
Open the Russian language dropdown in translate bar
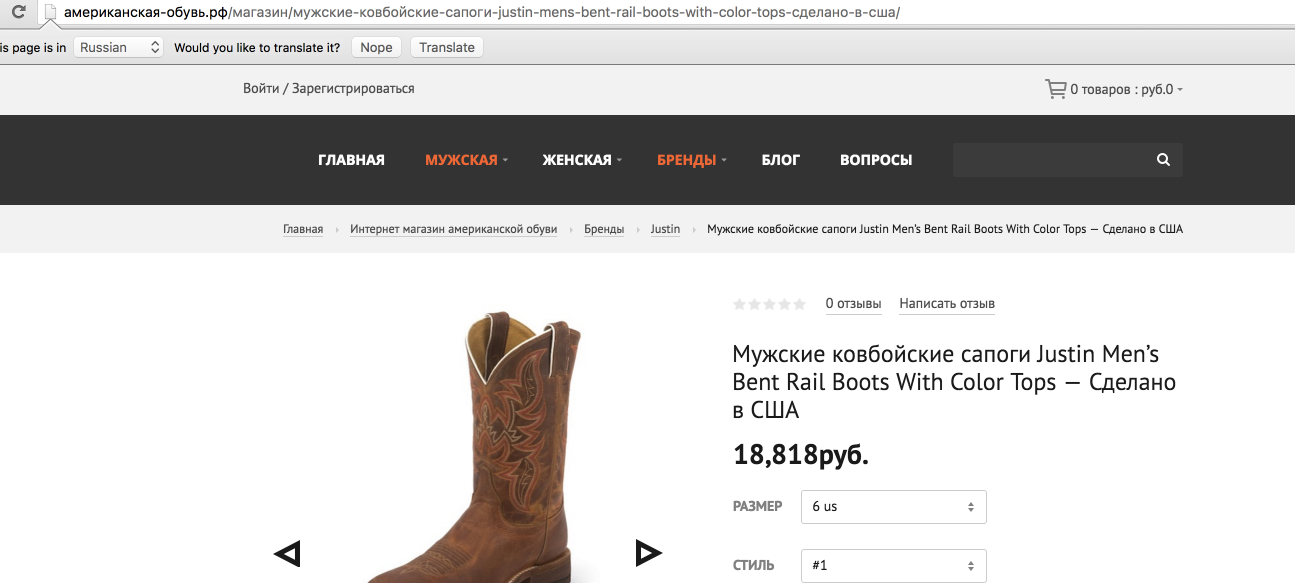(118, 47)
